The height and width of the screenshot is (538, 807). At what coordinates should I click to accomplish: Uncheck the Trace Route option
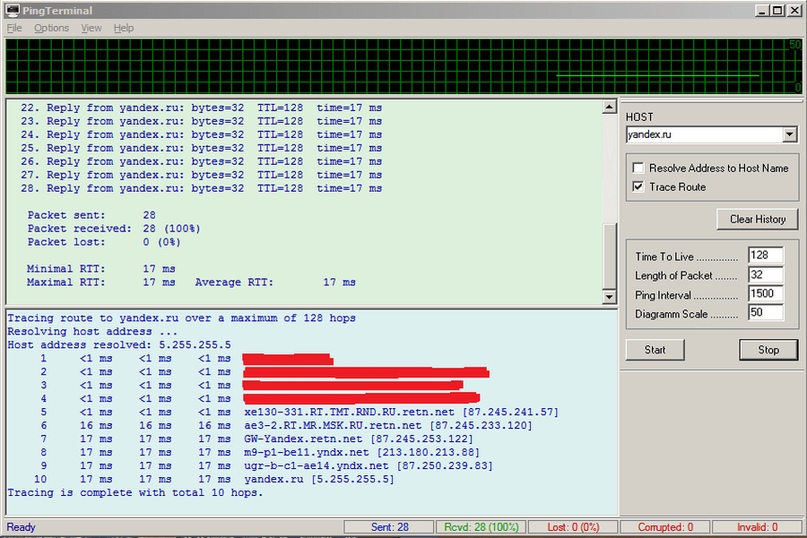click(x=639, y=187)
